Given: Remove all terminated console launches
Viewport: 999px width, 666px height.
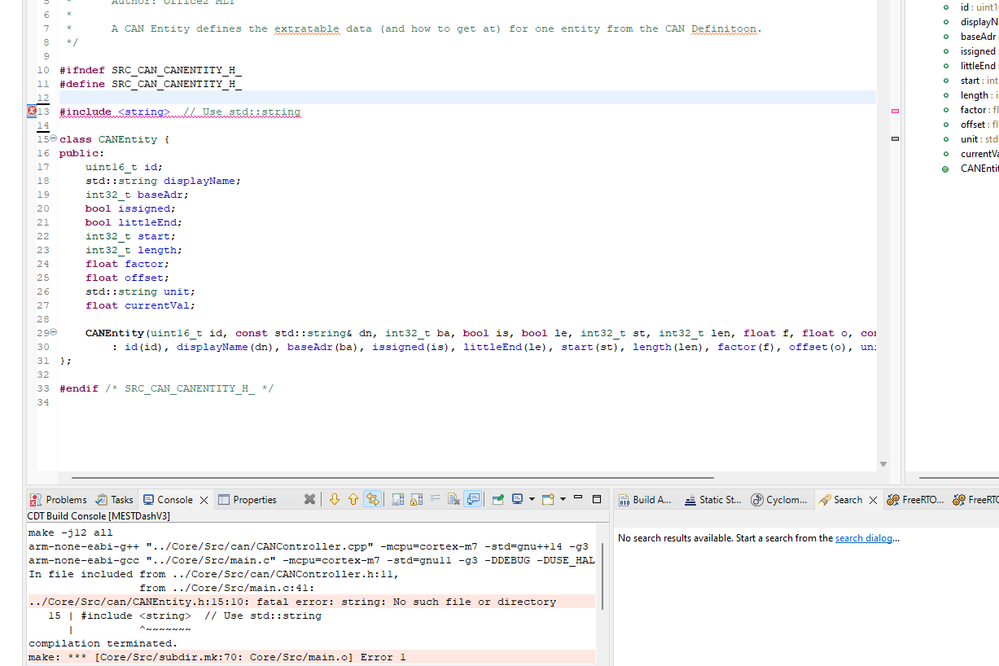Looking at the screenshot, I should [x=310, y=499].
